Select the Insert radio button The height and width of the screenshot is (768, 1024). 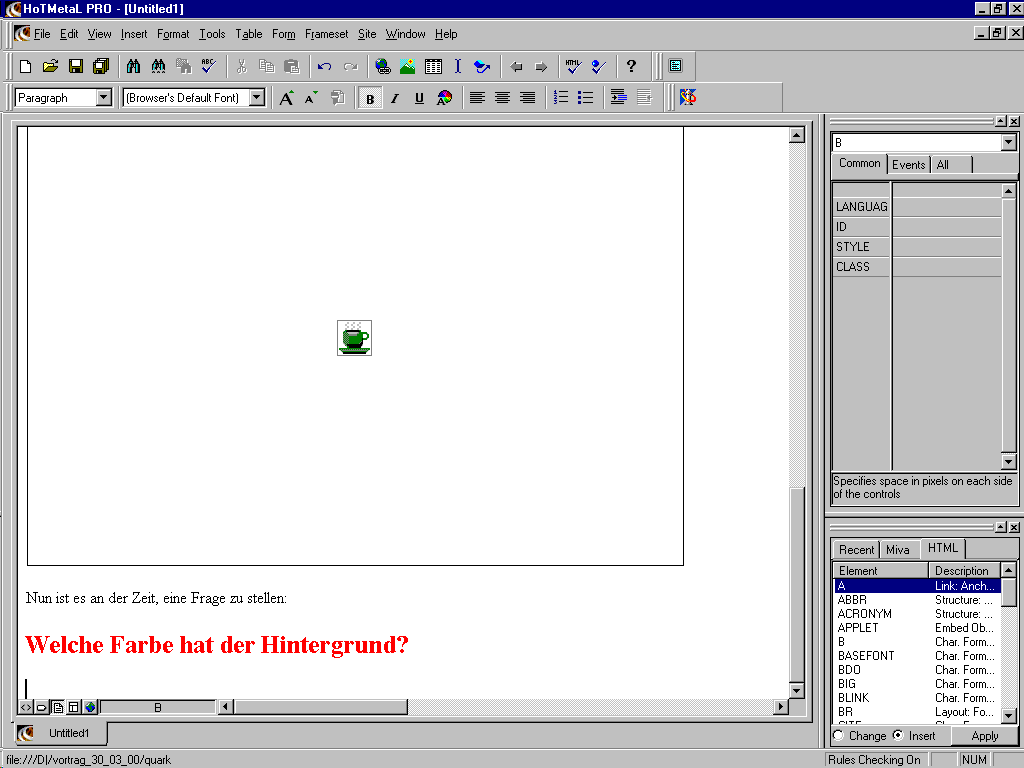[x=897, y=736]
